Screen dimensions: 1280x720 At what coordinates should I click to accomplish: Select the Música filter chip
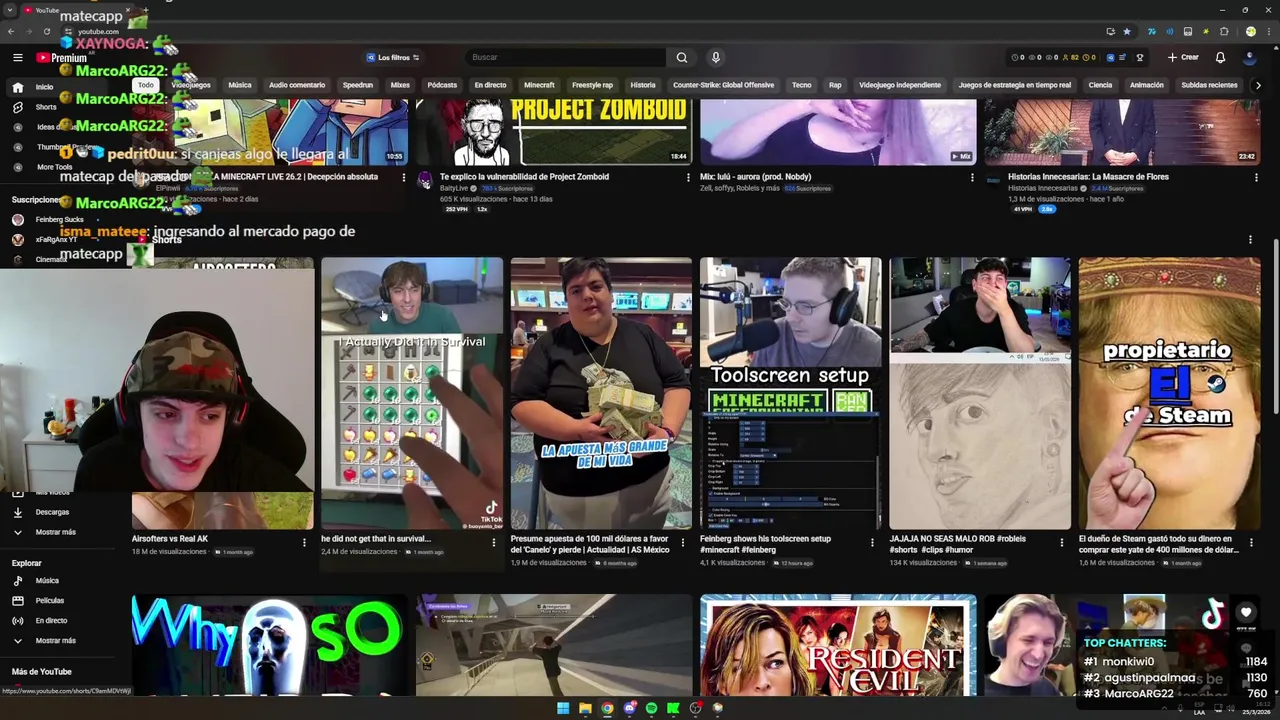(240, 85)
